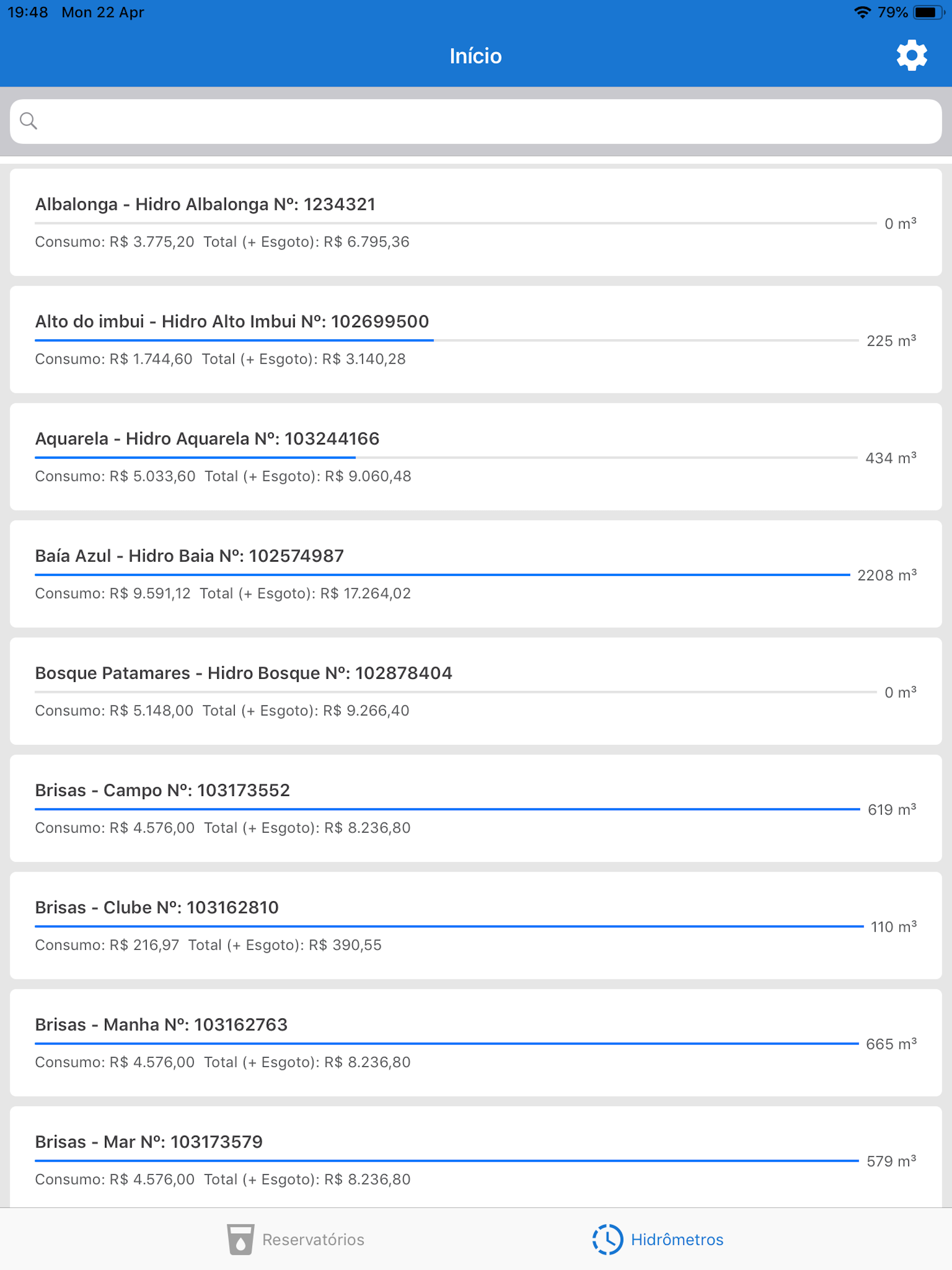Tap the 225 m³ reading
Image resolution: width=952 pixels, height=1270 pixels.
891,340
